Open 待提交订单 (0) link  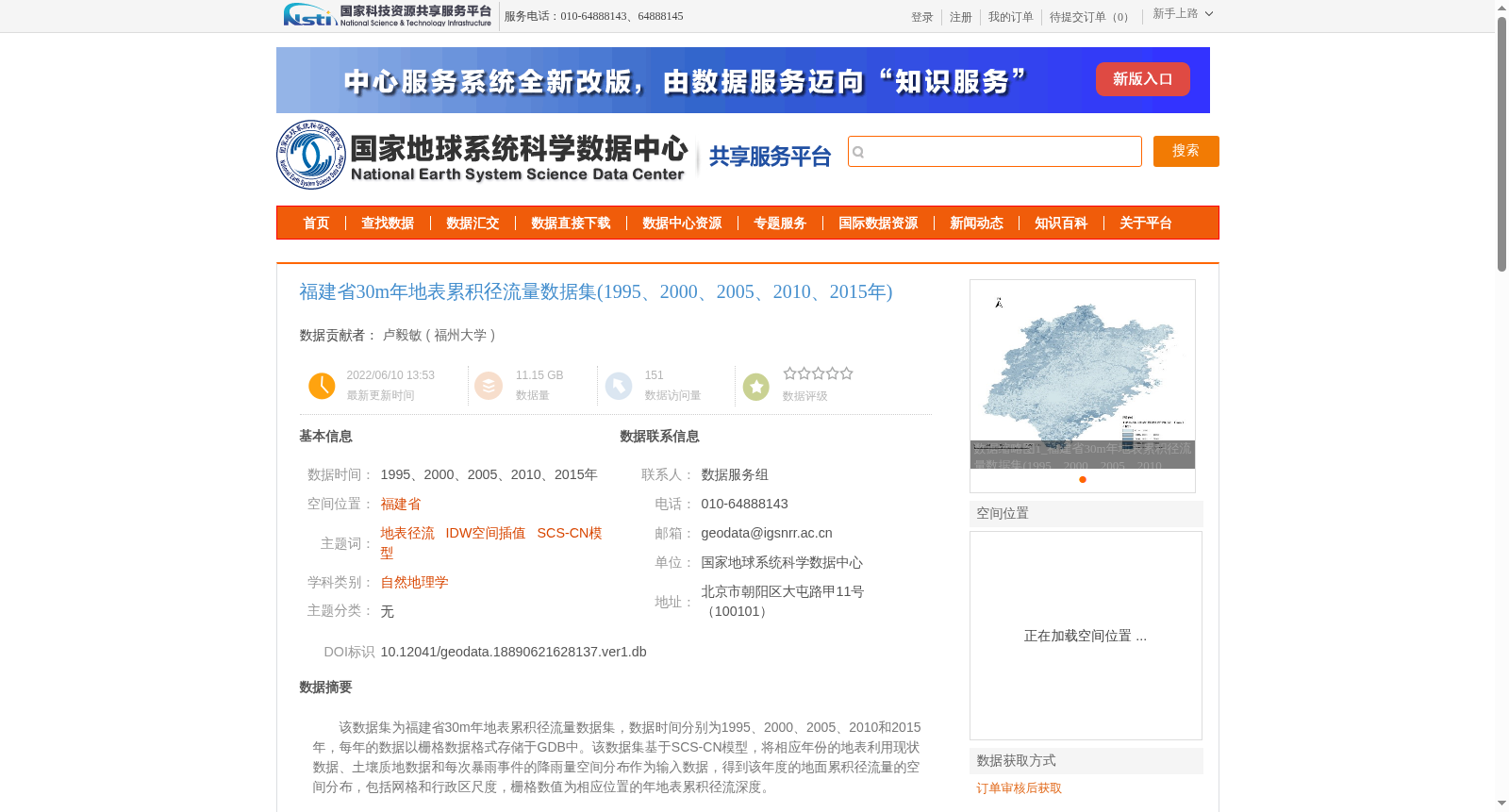pyautogui.click(x=1091, y=17)
